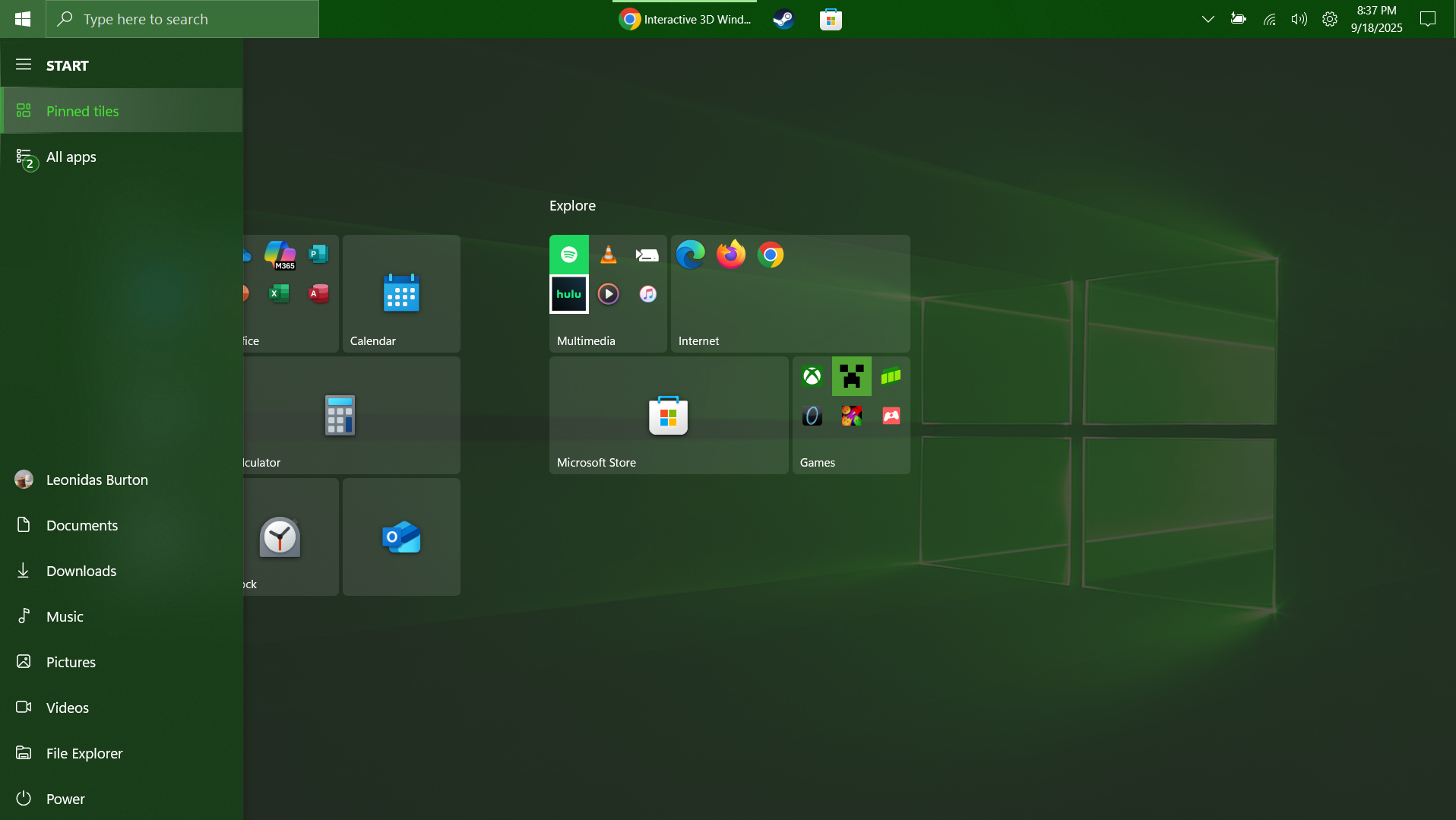Open the Downloads folder
Image resolution: width=1456 pixels, height=820 pixels.
[122, 571]
